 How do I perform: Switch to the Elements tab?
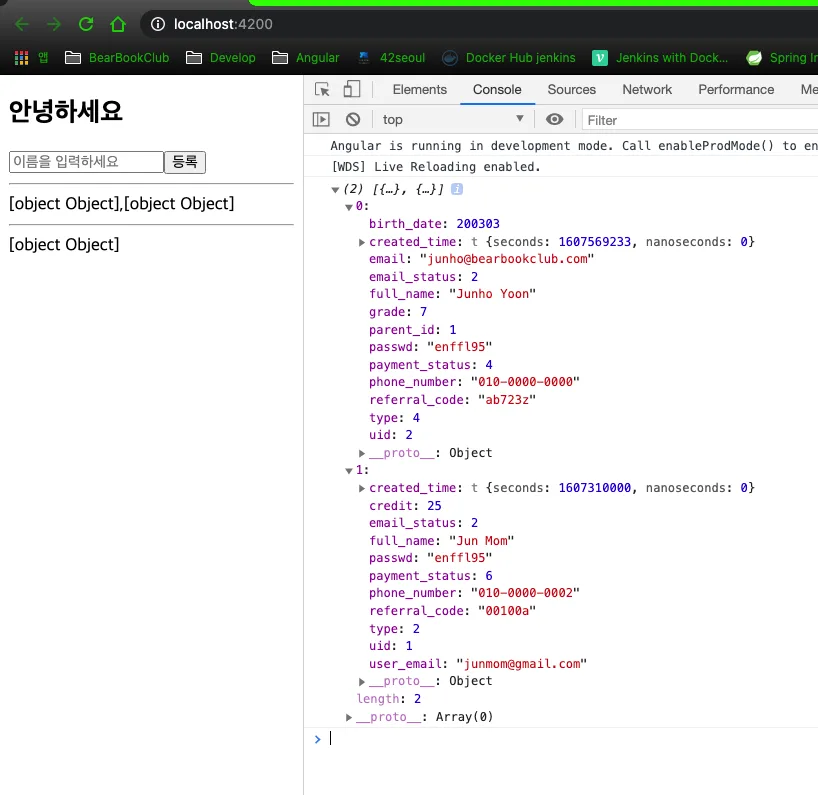click(419, 90)
